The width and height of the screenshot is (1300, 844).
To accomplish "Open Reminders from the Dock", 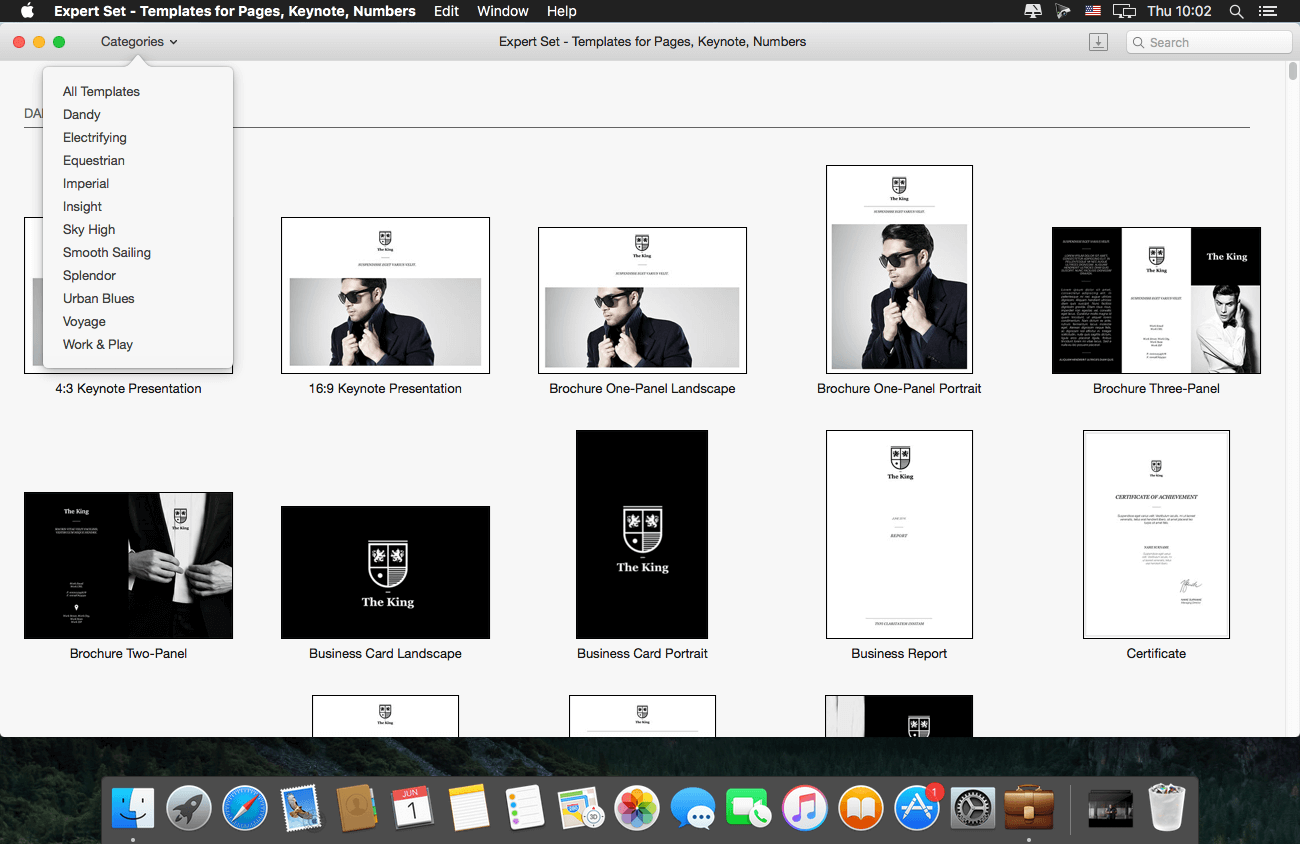I will point(525,808).
